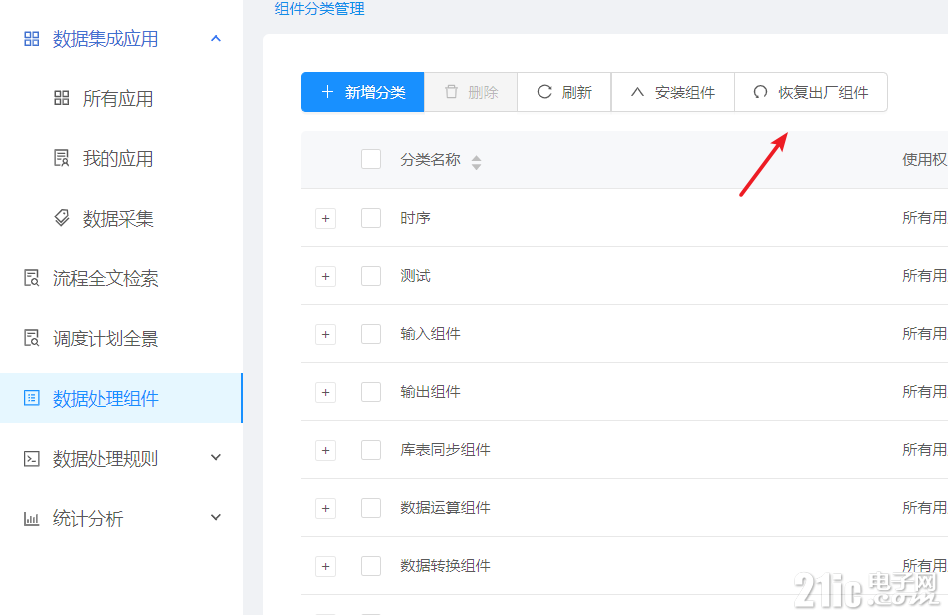
Task: Click the 新增分类 button
Action: click(363, 92)
